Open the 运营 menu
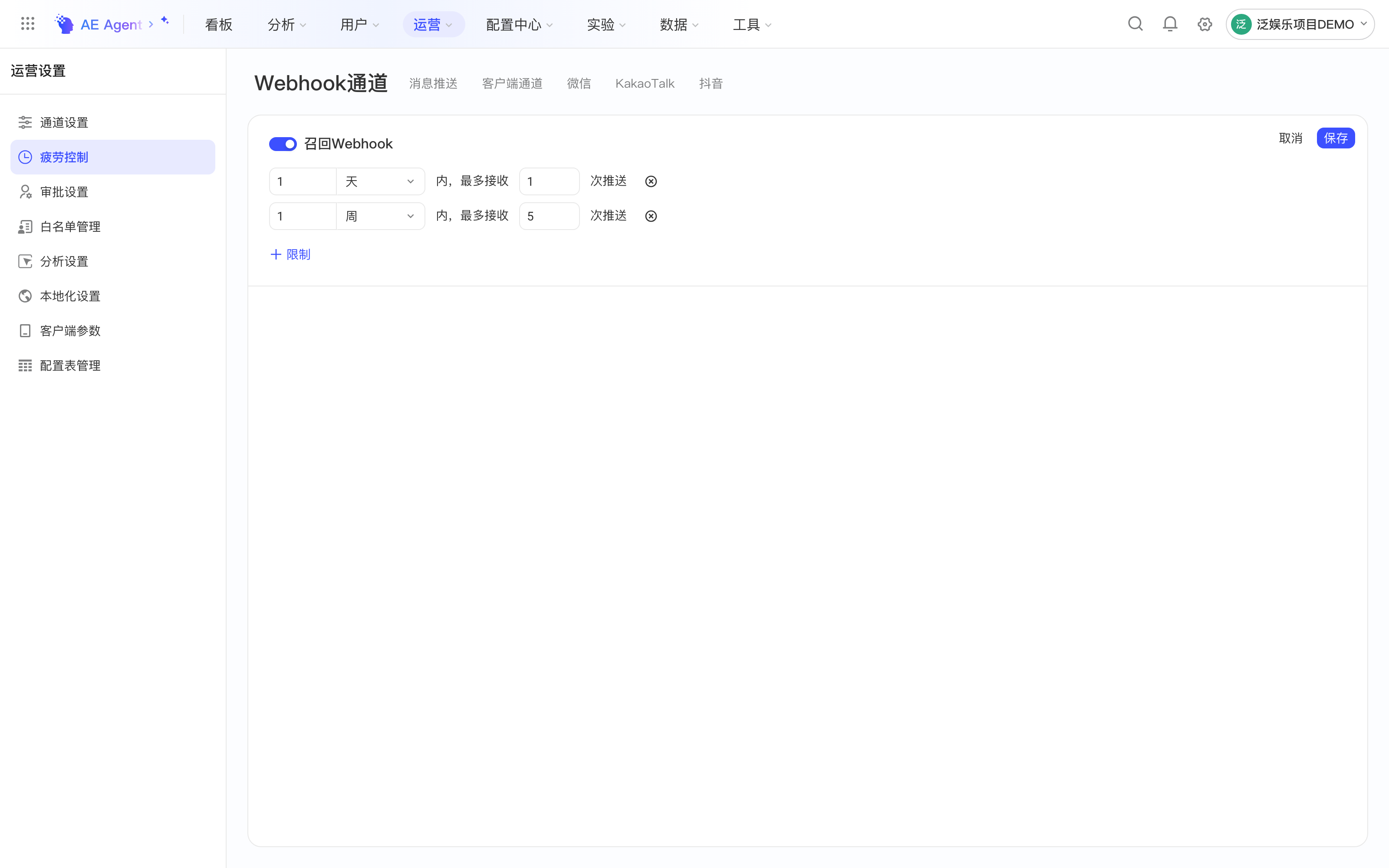Image resolution: width=1389 pixels, height=868 pixels. 433,25
